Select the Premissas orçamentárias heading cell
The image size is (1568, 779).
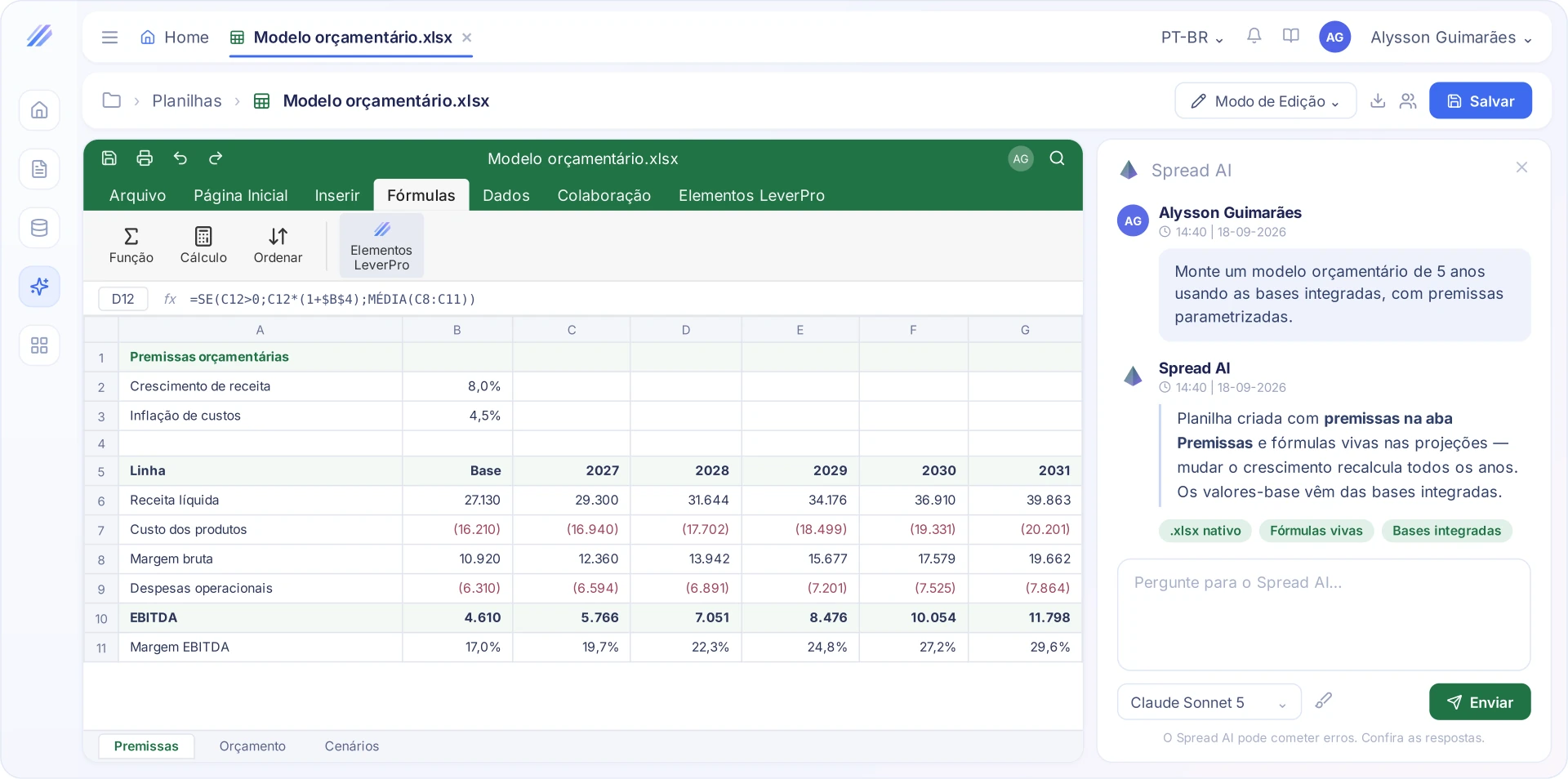(261, 357)
